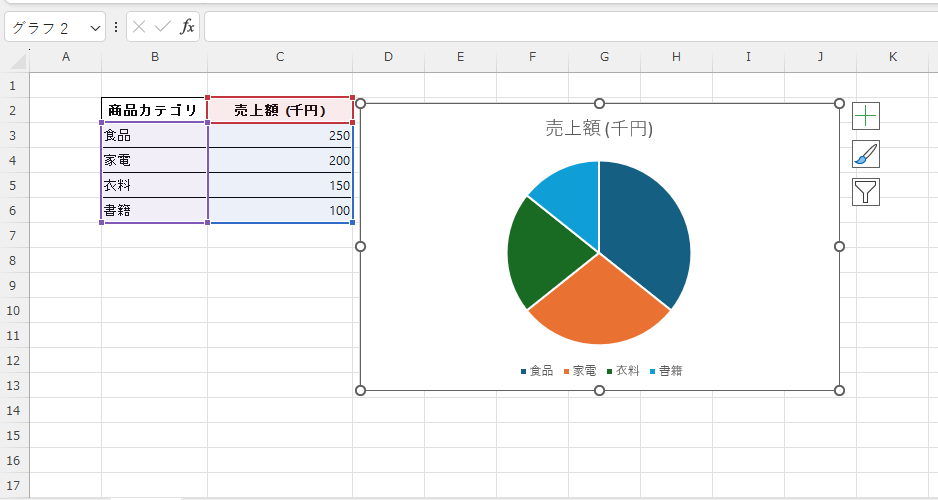Select column F header

(532, 57)
